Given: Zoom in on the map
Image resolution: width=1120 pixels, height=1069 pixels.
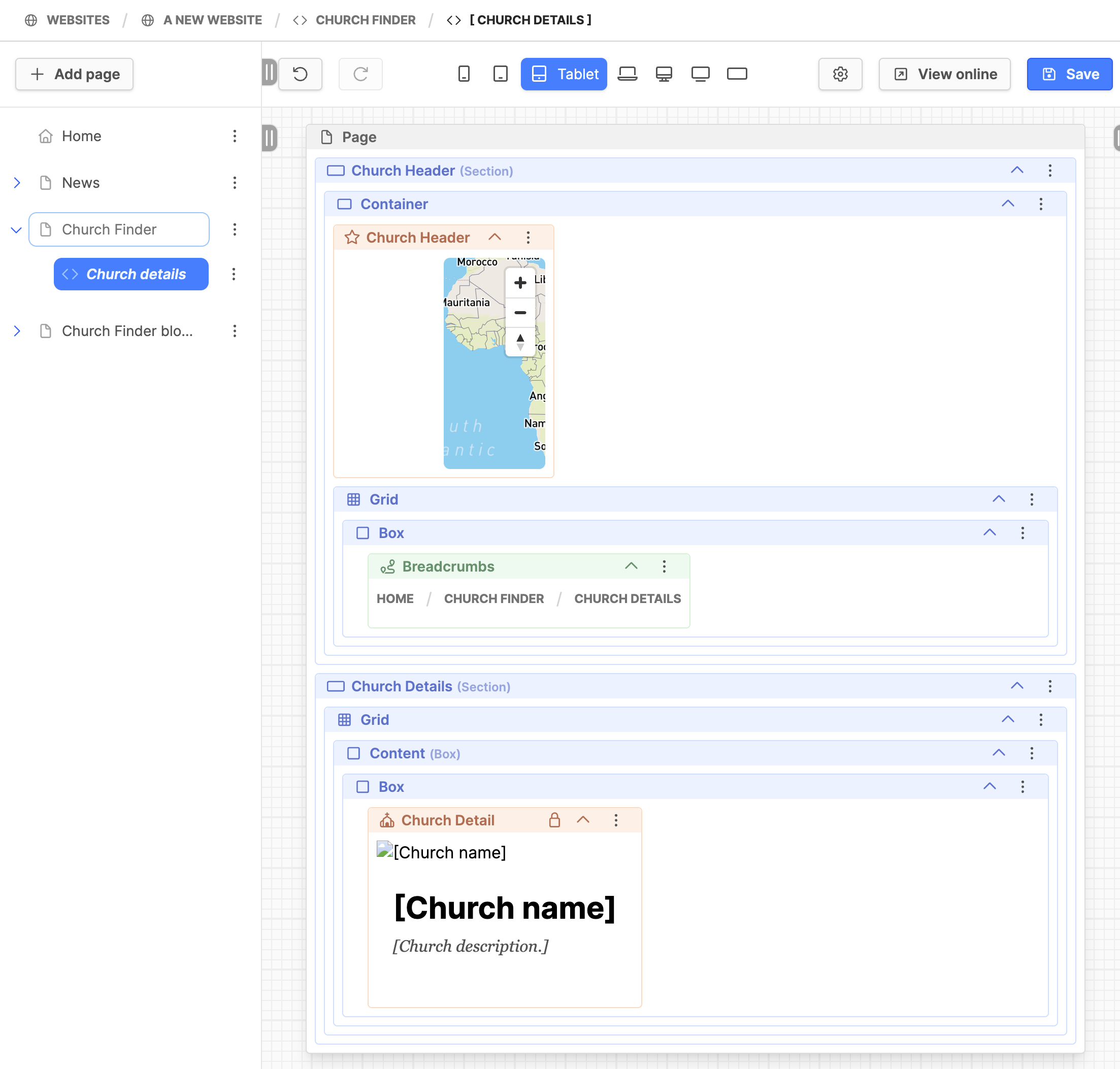Looking at the screenshot, I should [520, 283].
